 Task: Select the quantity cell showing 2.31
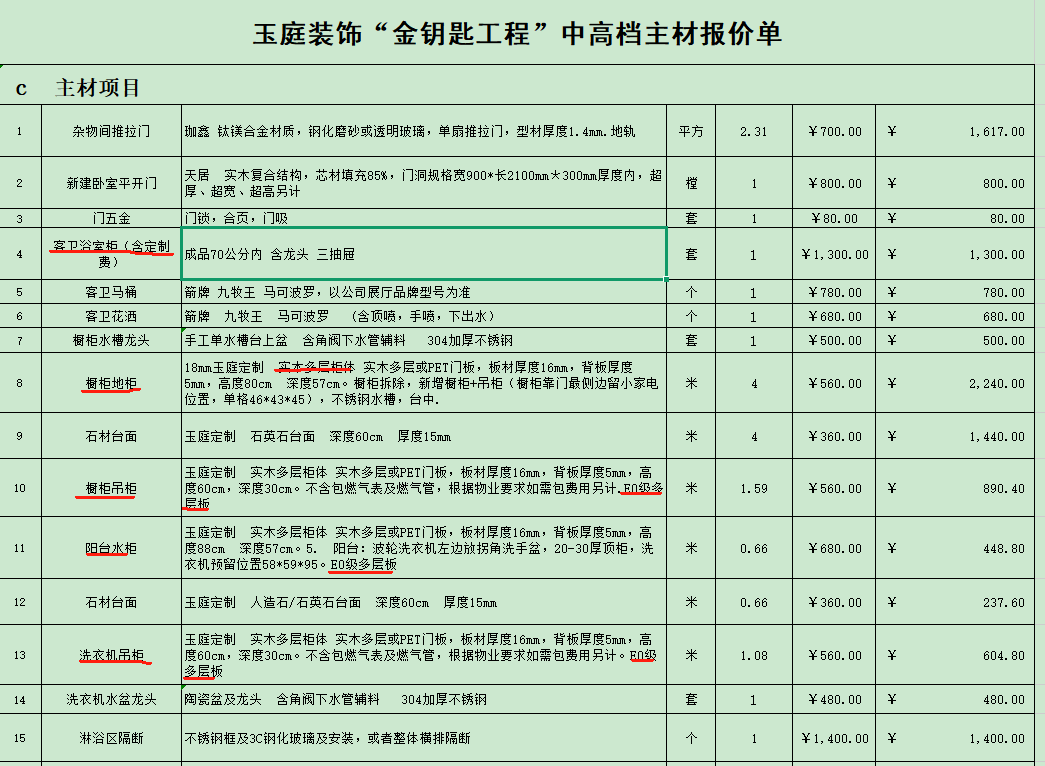[x=753, y=131]
